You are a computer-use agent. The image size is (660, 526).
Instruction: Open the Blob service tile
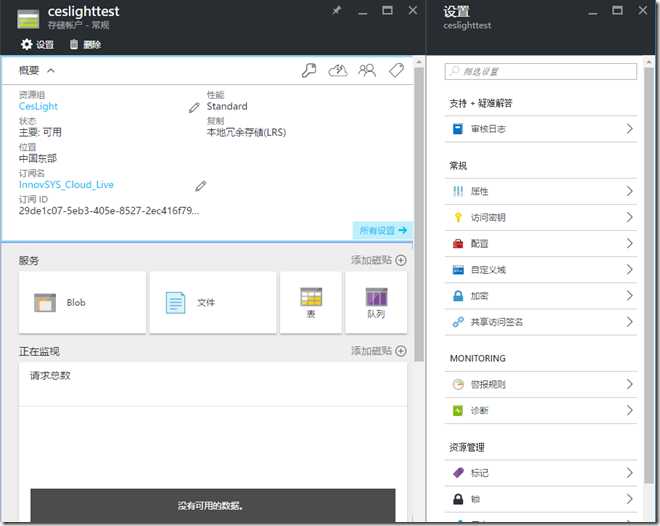click(82, 303)
